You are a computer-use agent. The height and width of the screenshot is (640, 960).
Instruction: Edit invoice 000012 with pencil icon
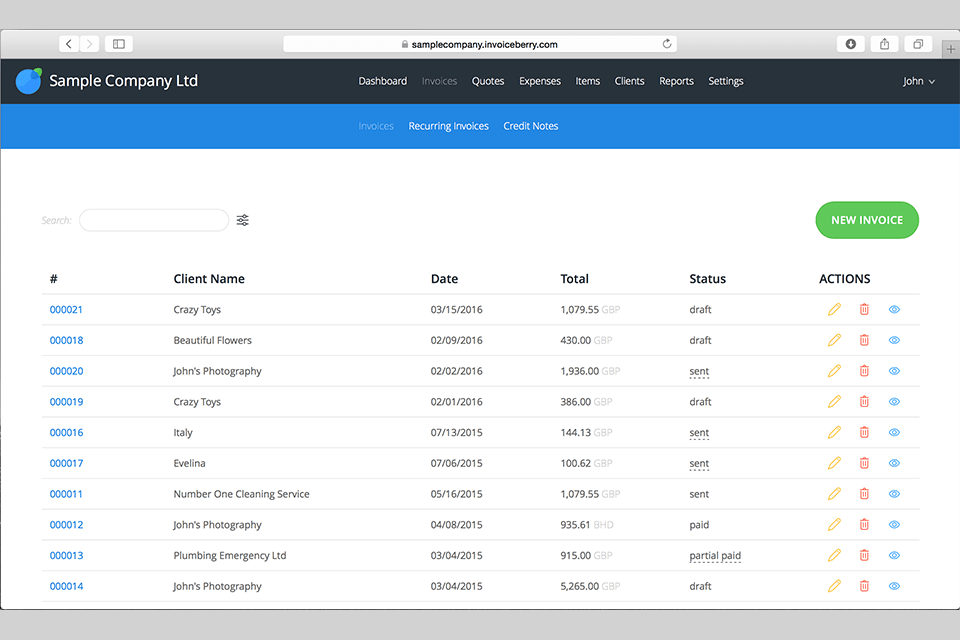[x=834, y=524]
